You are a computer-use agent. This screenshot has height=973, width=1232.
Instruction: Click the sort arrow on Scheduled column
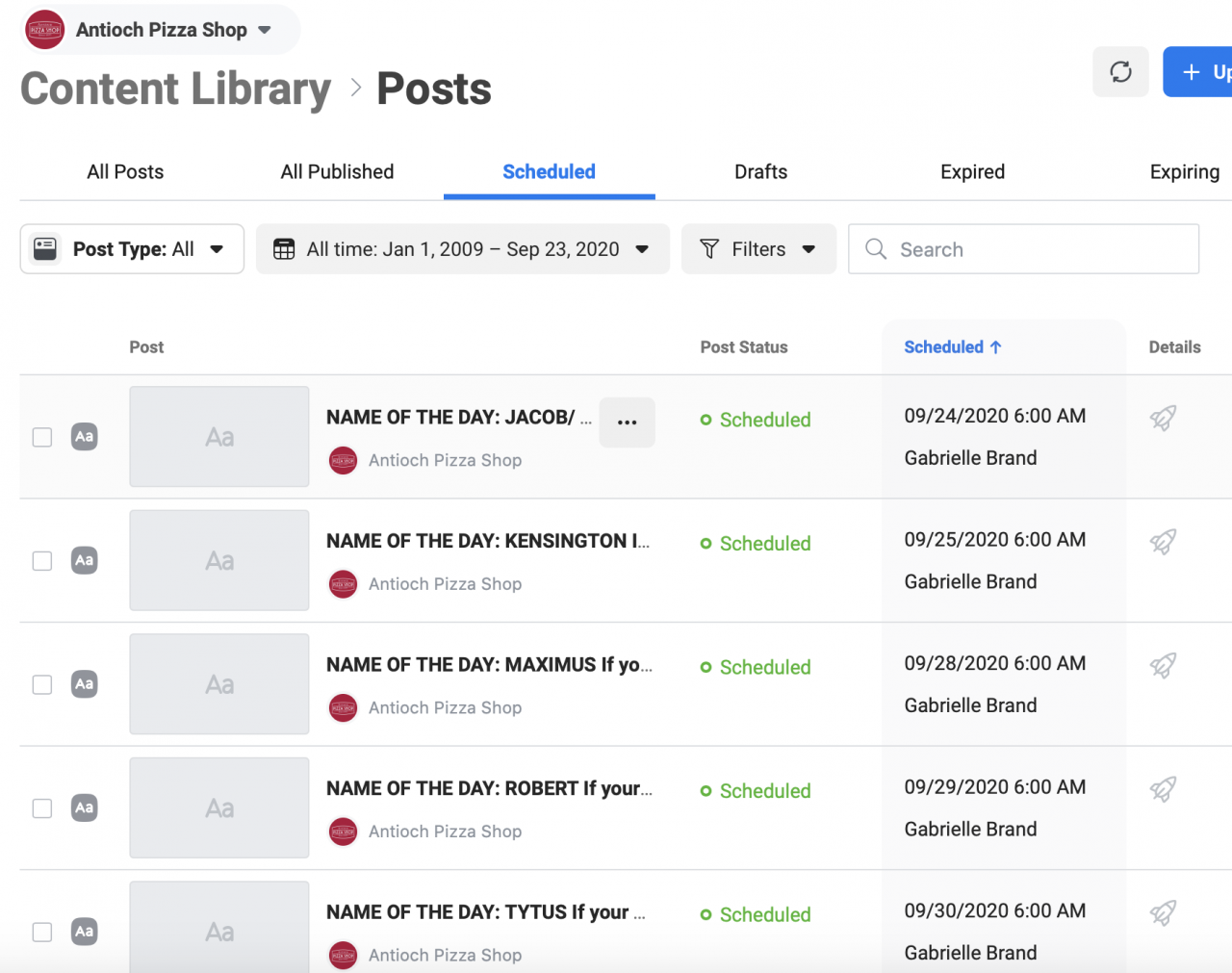pos(996,347)
